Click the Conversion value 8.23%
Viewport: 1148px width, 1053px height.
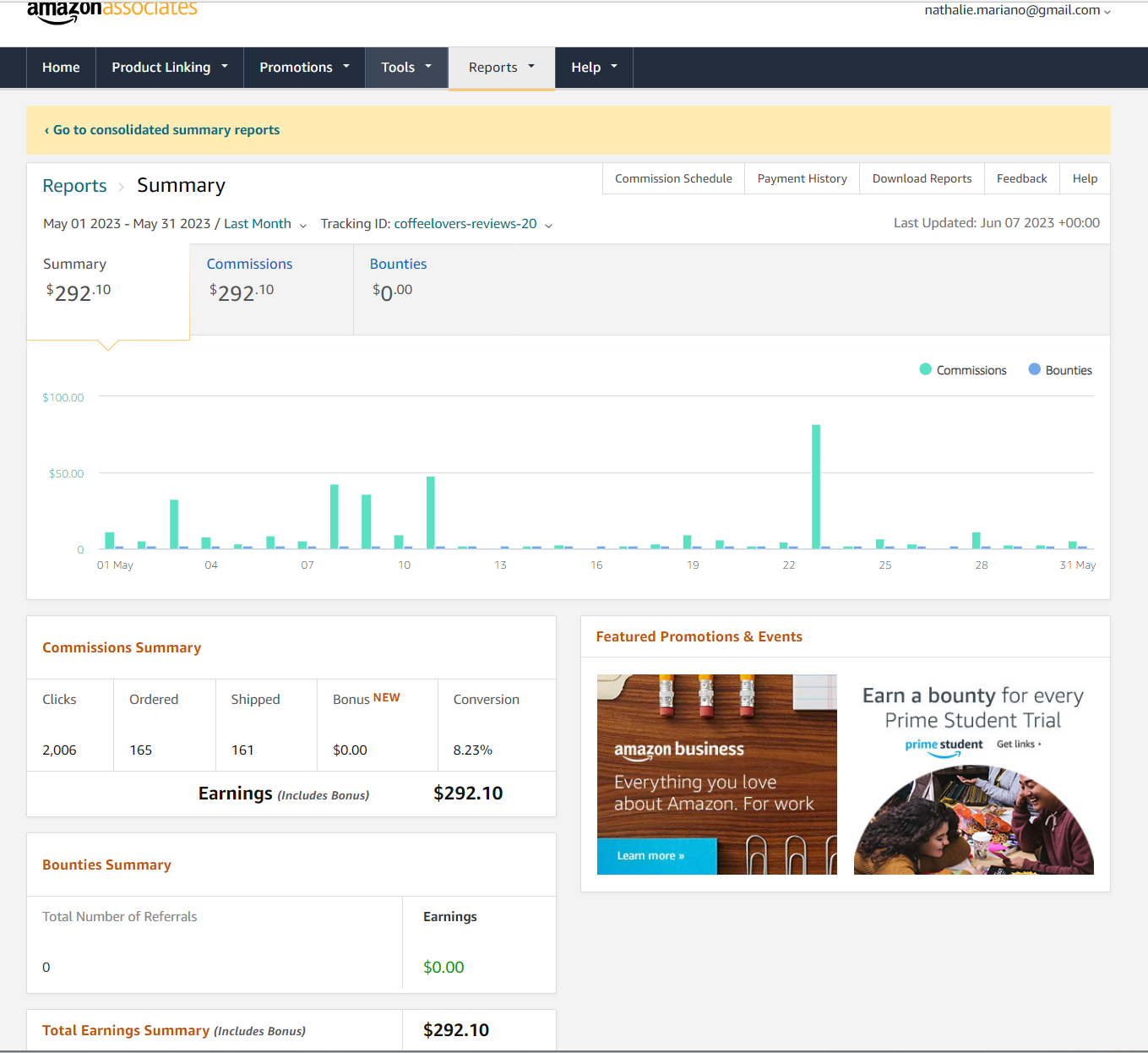pyautogui.click(x=473, y=750)
